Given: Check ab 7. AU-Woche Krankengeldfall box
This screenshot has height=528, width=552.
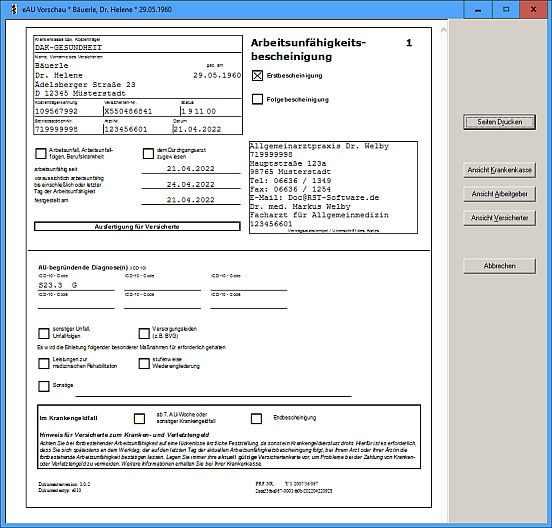Looking at the screenshot, I should [x=139, y=419].
